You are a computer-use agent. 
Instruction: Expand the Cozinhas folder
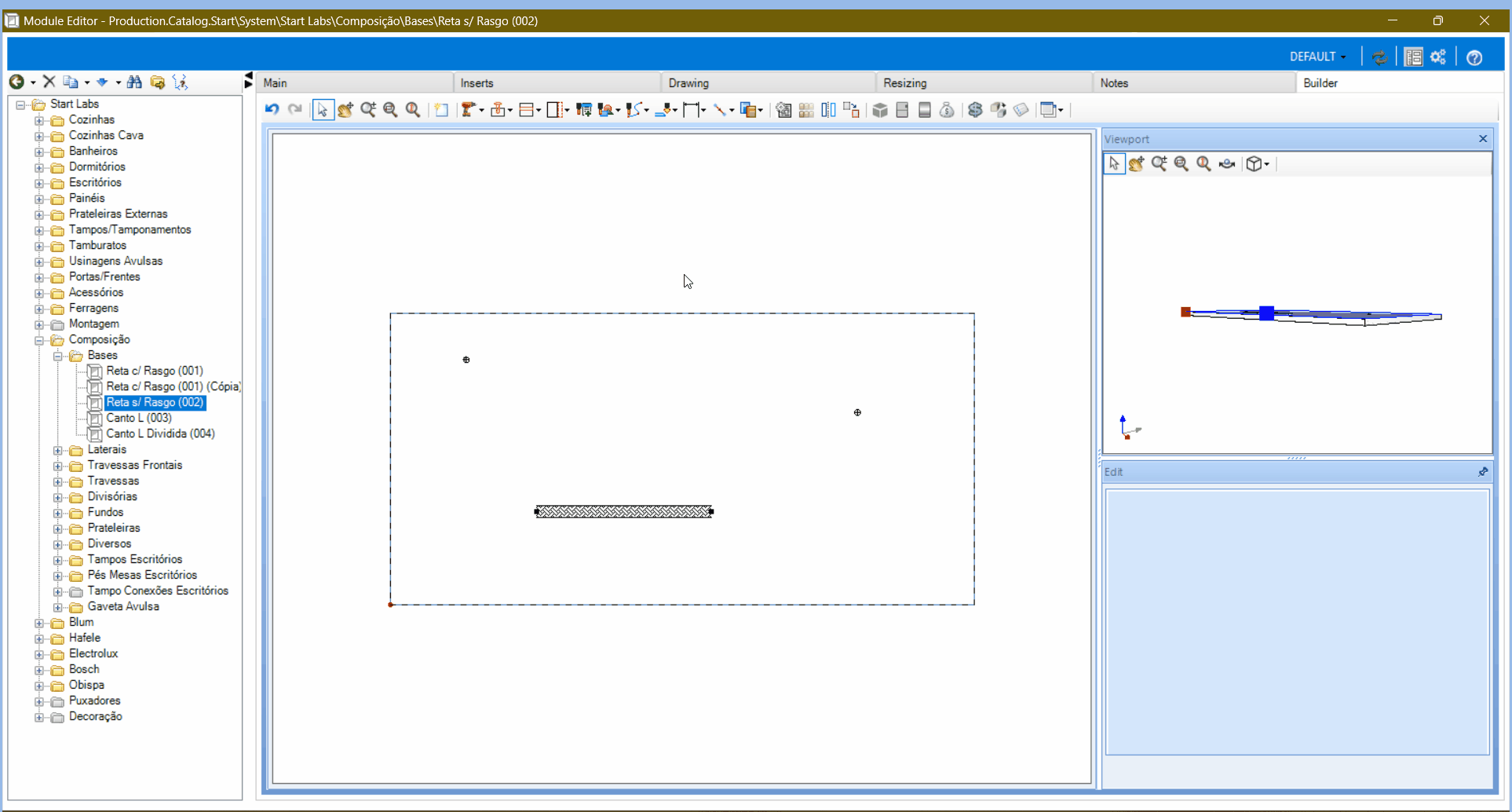click(39, 120)
